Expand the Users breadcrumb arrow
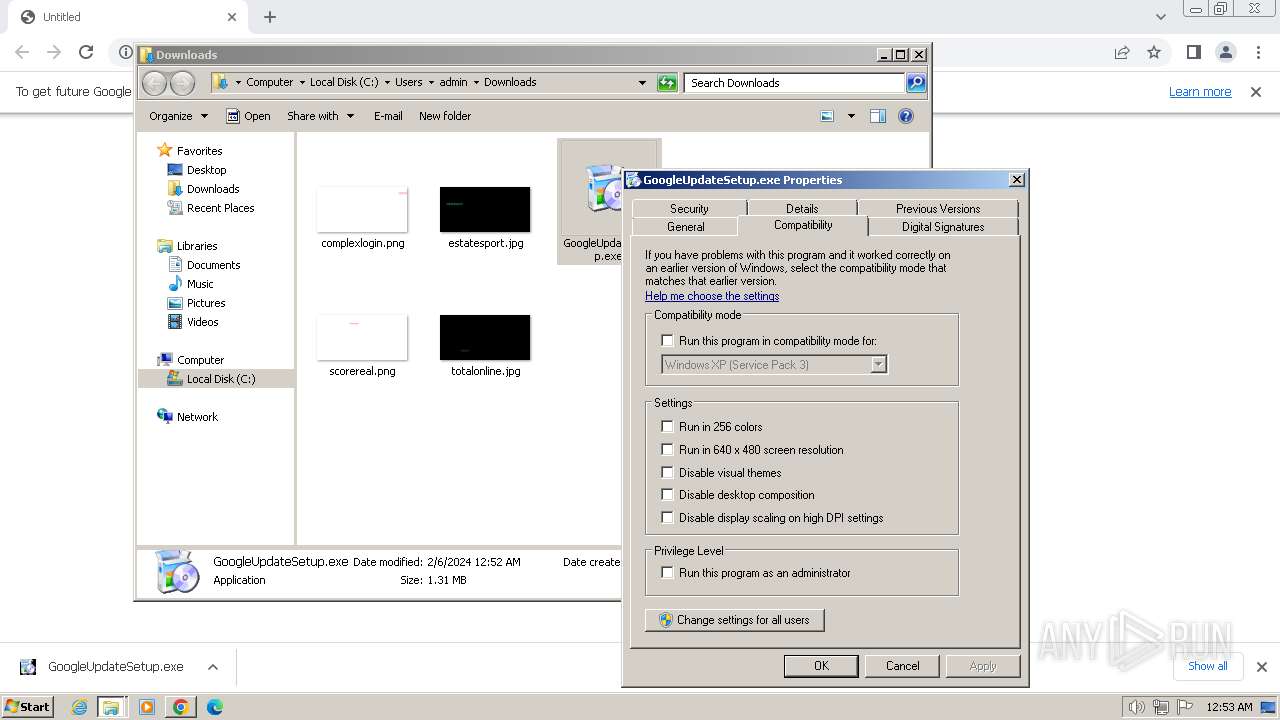The height and width of the screenshot is (720, 1280). click(431, 83)
